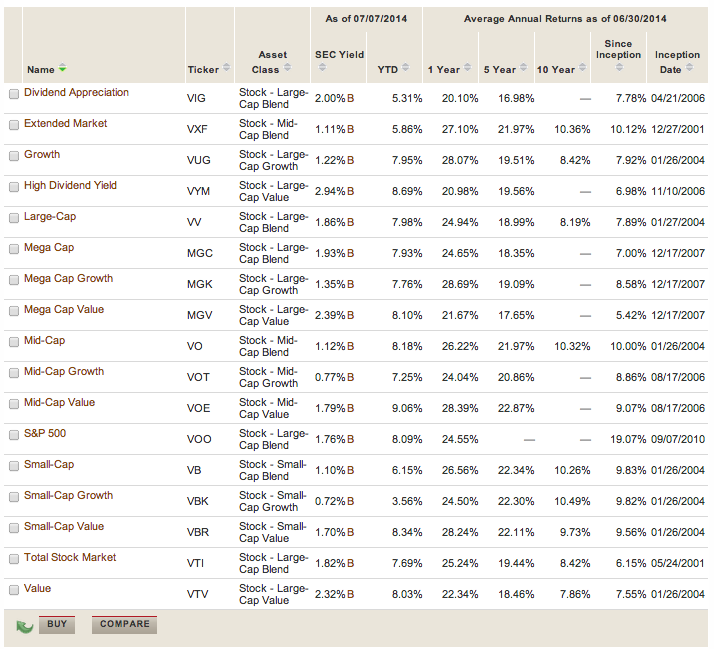This screenshot has width=714, height=649.
Task: Sort by SEC Yield column arrow
Action: [322, 67]
